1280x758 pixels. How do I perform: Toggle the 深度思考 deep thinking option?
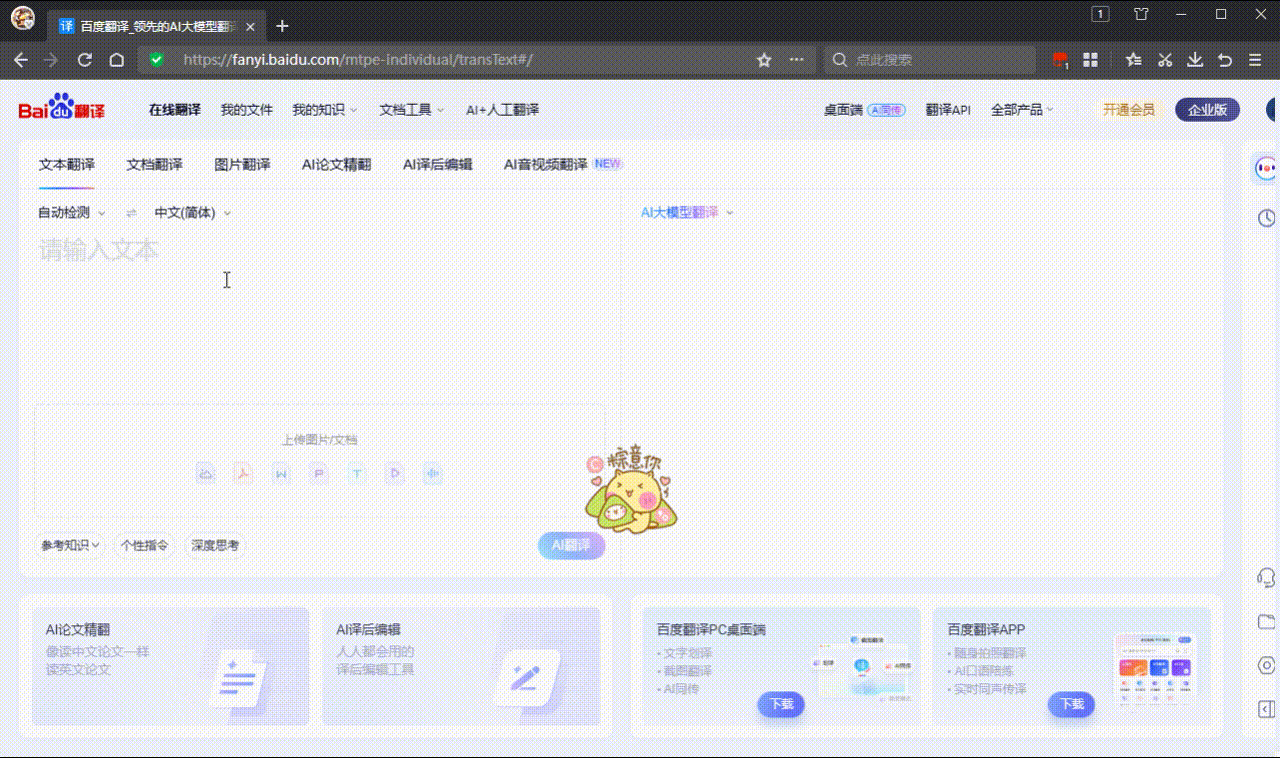(215, 546)
